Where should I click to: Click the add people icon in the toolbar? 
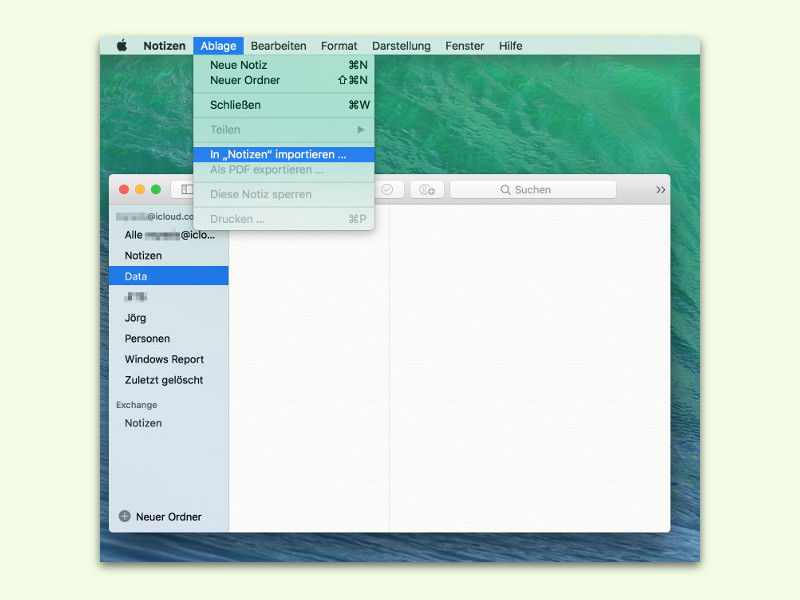coord(427,190)
